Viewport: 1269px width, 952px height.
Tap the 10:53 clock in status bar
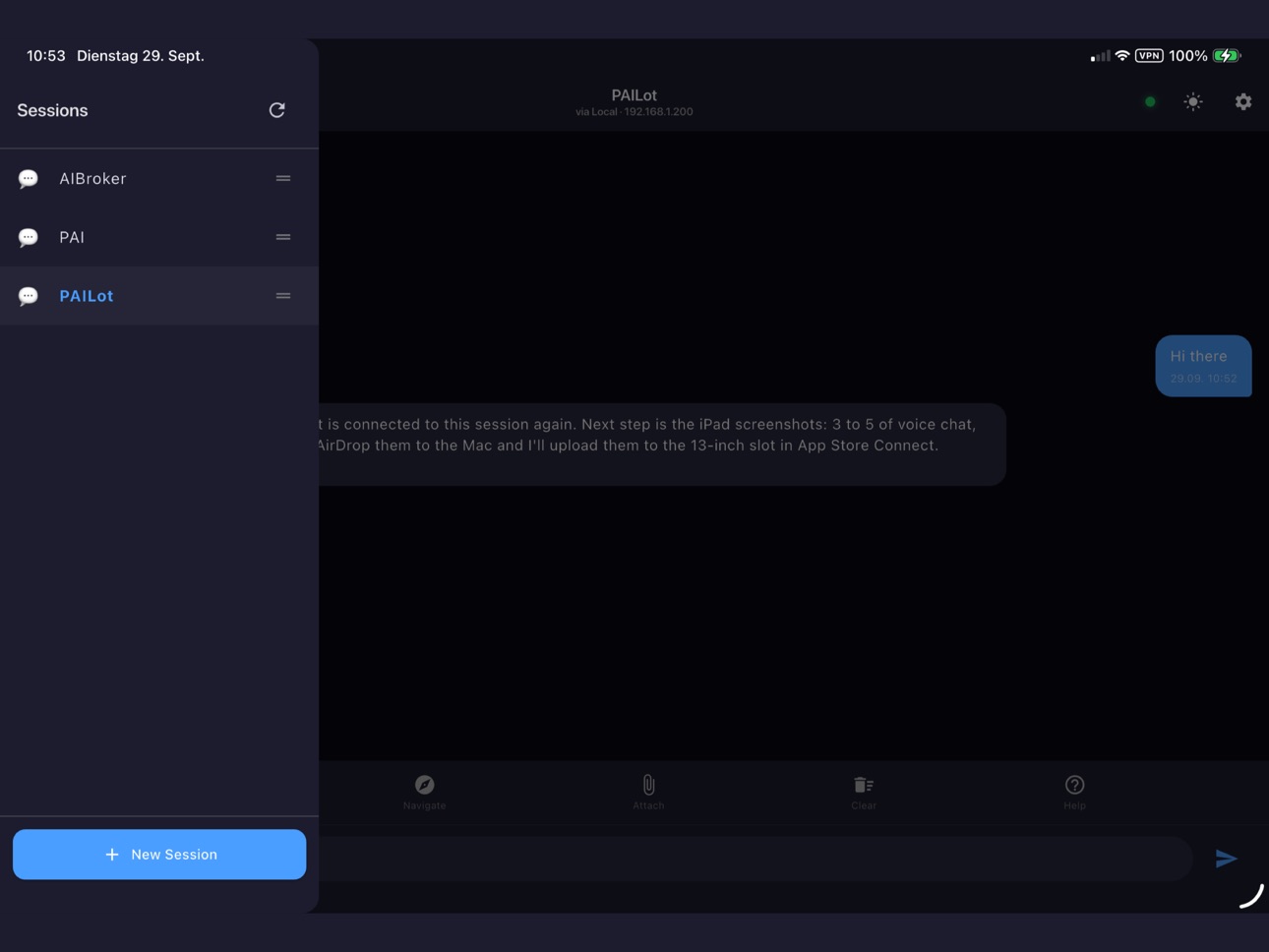(x=46, y=56)
